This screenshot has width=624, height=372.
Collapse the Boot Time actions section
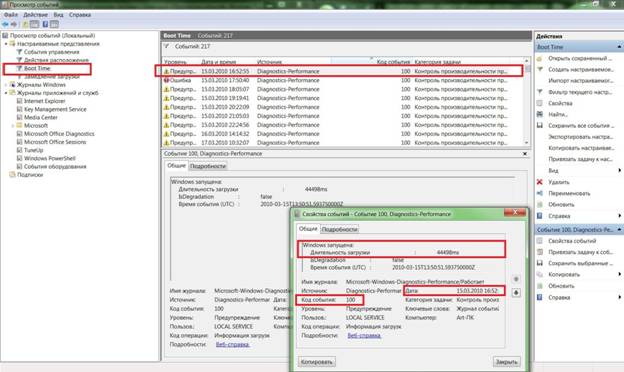tap(619, 47)
